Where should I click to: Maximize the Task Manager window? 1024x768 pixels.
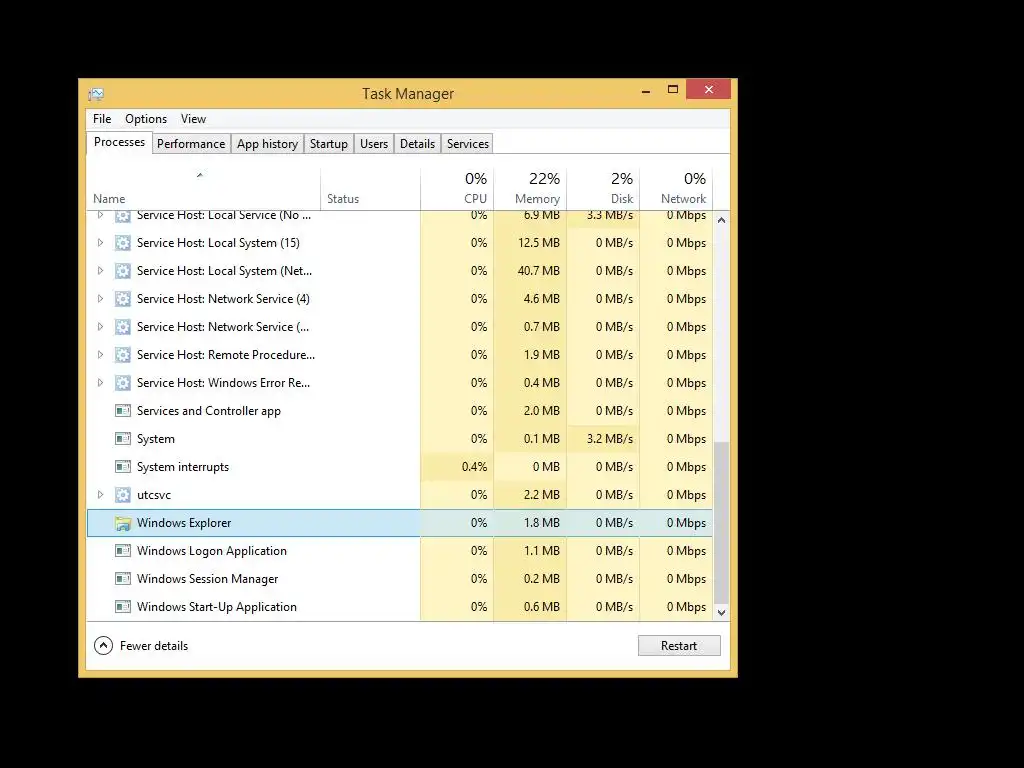(673, 89)
